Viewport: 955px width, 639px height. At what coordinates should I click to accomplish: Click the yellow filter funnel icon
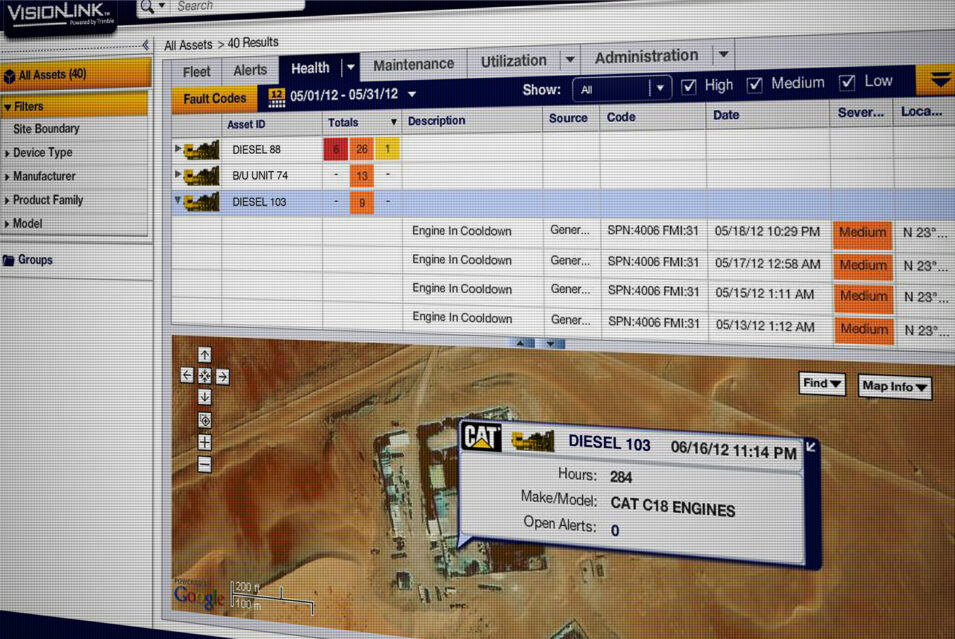tap(940, 79)
